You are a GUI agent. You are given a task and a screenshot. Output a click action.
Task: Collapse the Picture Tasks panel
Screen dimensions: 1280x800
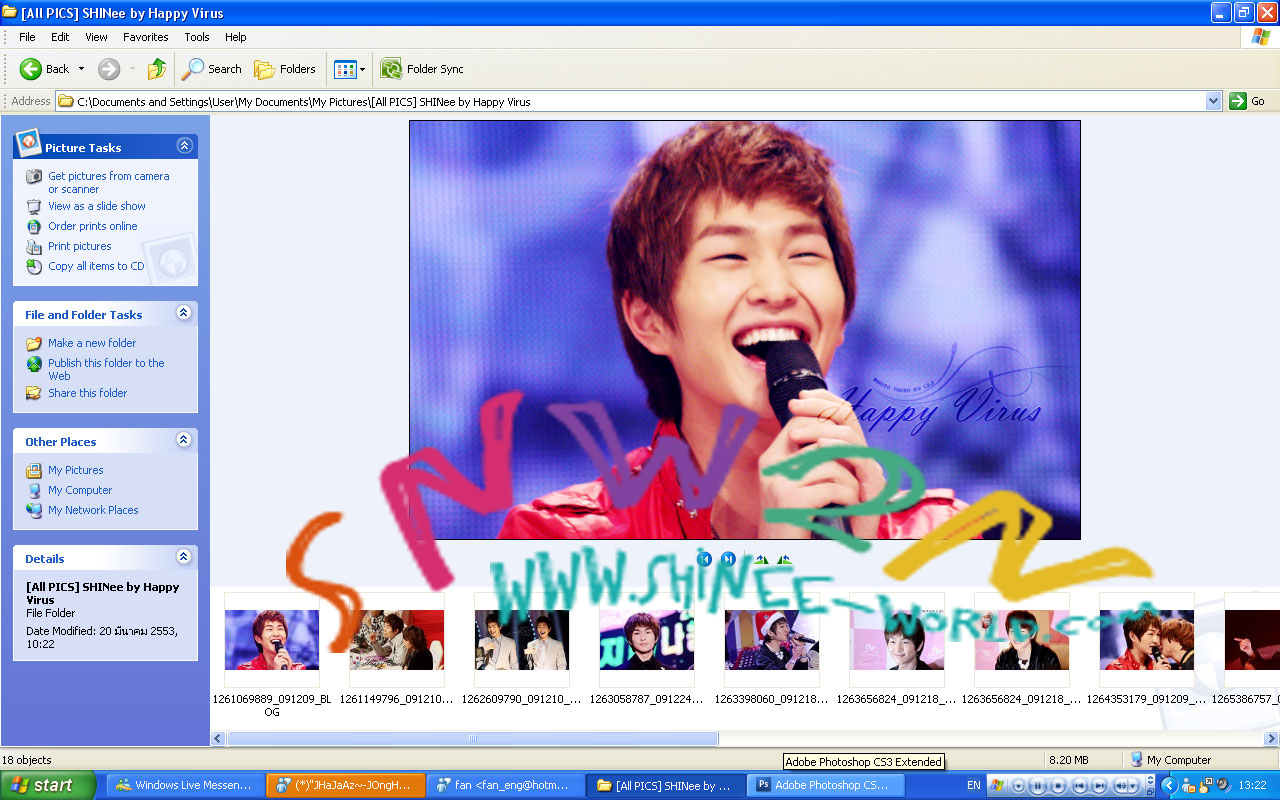tap(184, 146)
